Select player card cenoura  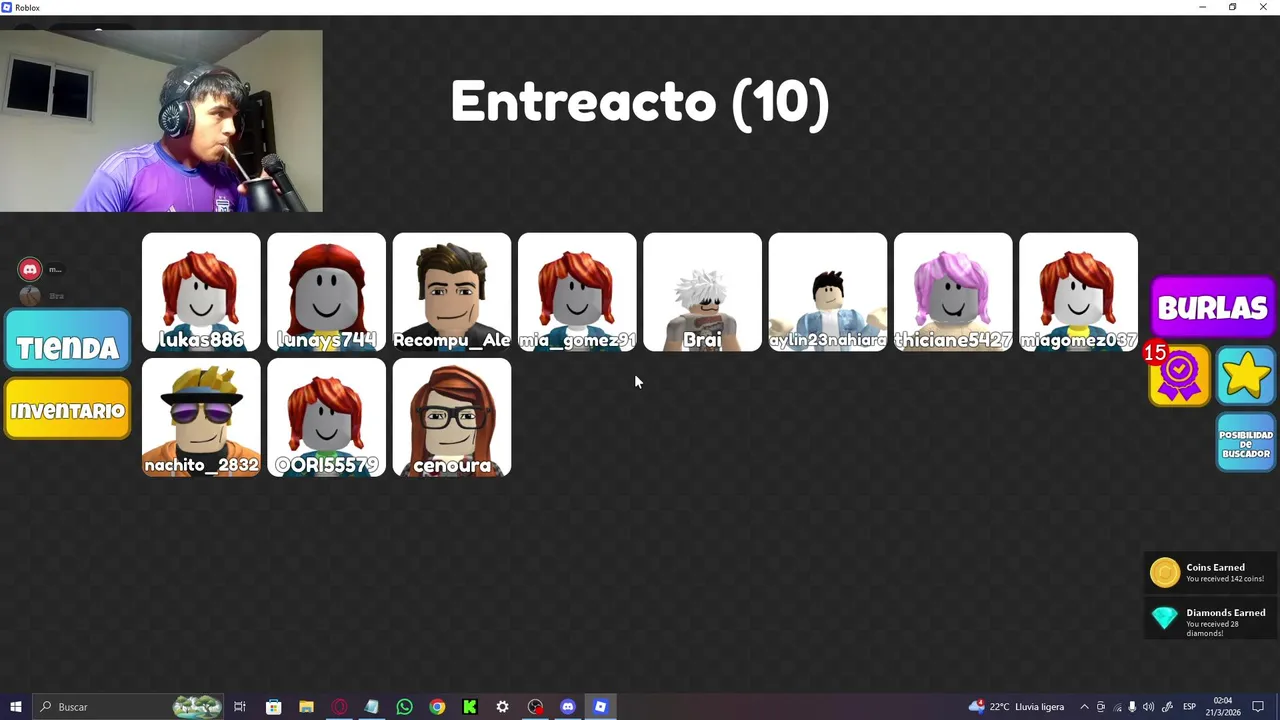point(452,417)
